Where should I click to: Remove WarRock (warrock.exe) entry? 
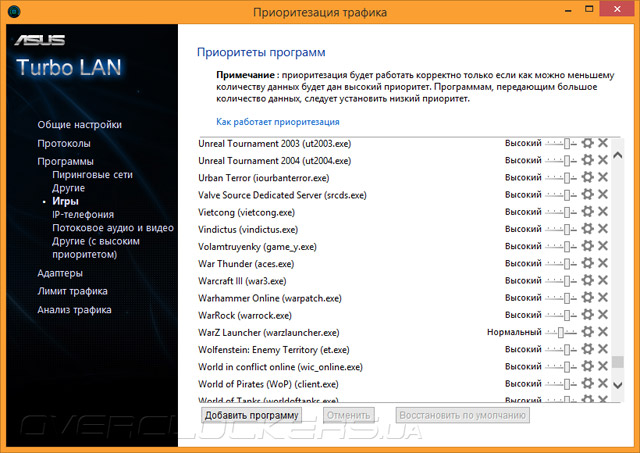[603, 315]
